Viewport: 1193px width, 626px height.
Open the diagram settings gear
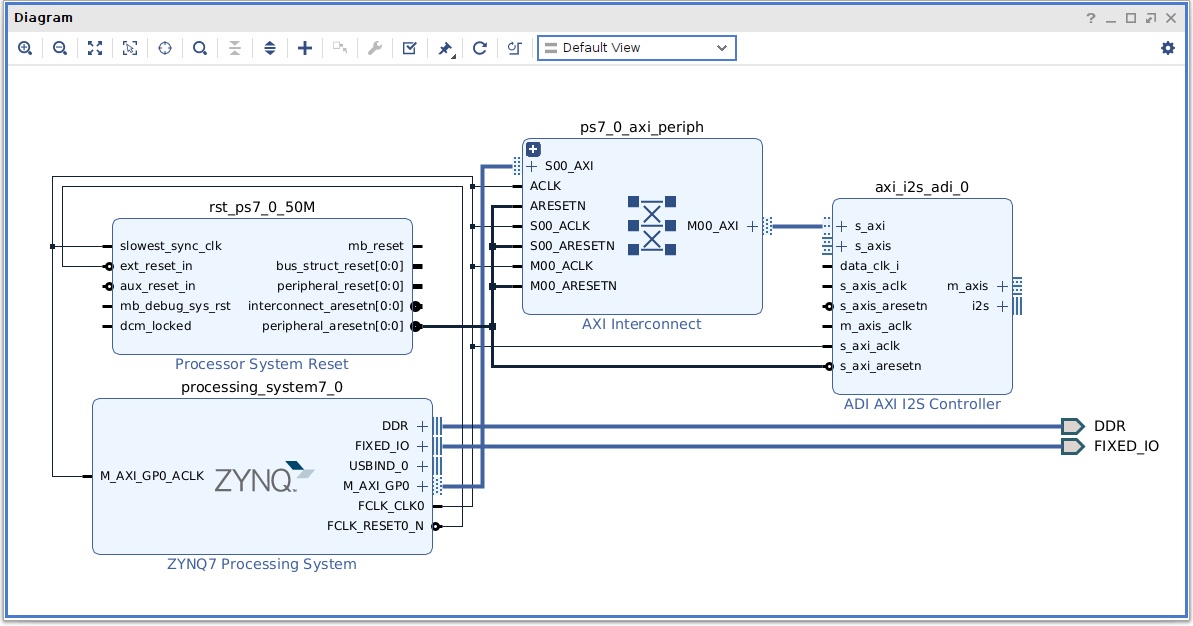tap(1168, 48)
